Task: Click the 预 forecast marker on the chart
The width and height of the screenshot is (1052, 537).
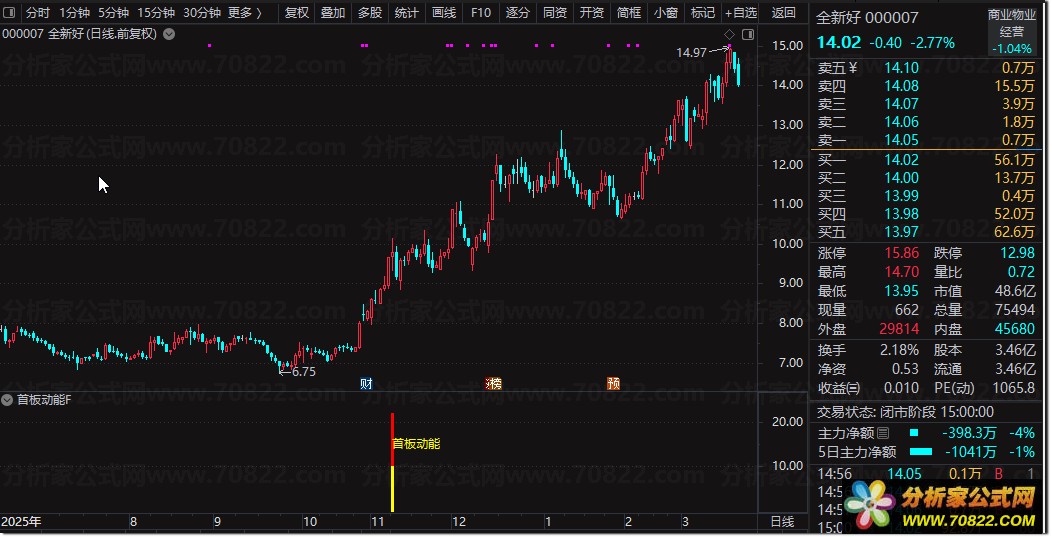Action: coord(613,384)
